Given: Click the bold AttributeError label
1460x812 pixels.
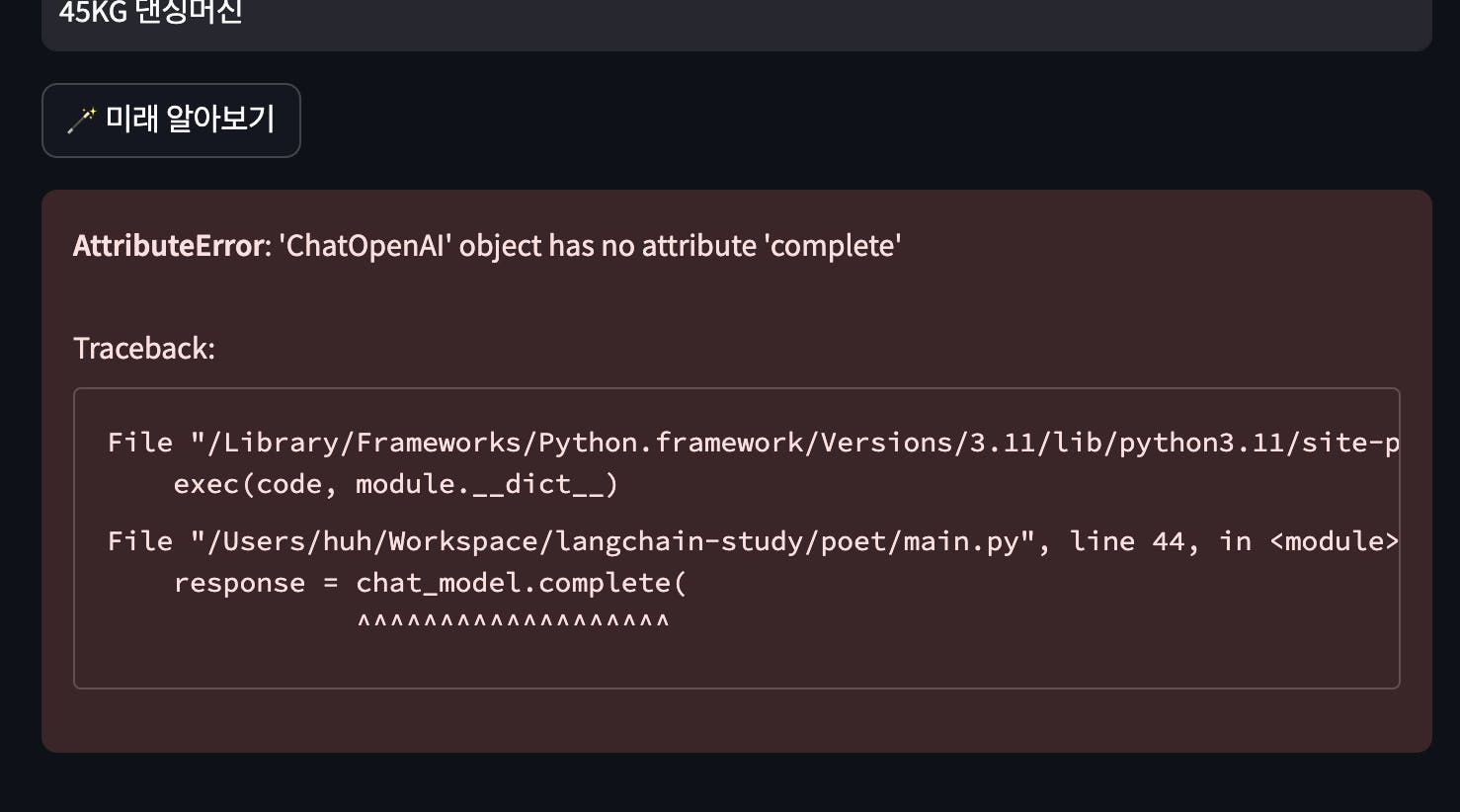Looking at the screenshot, I should (x=168, y=245).
